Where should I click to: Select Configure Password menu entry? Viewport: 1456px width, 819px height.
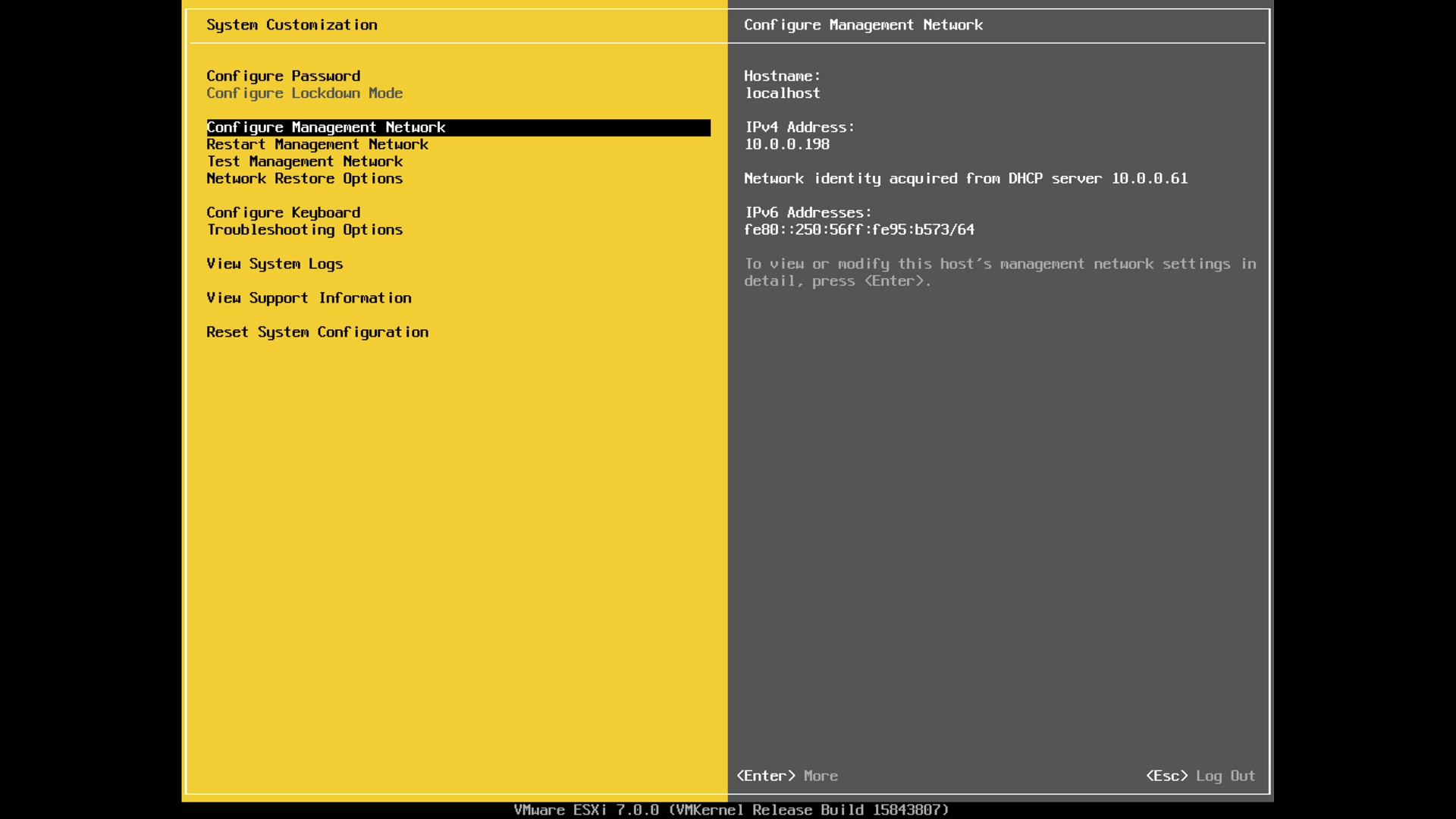283,76
